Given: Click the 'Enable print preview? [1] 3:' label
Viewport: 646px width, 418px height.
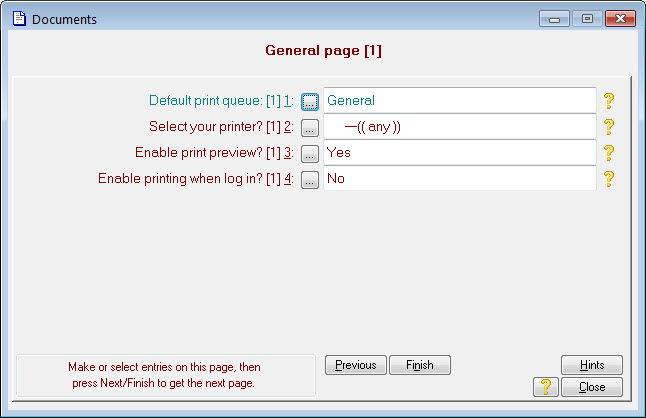Looking at the screenshot, I should pyautogui.click(x=214, y=152).
